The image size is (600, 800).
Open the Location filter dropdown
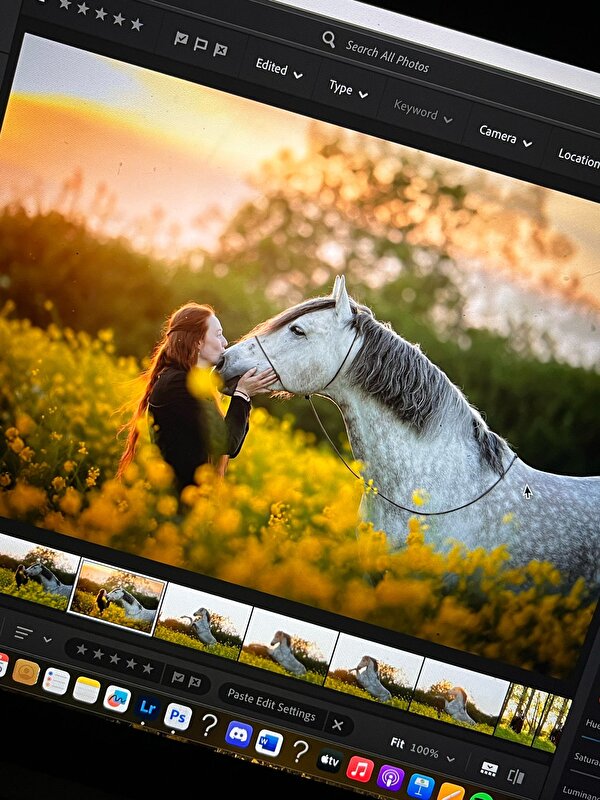tap(579, 158)
